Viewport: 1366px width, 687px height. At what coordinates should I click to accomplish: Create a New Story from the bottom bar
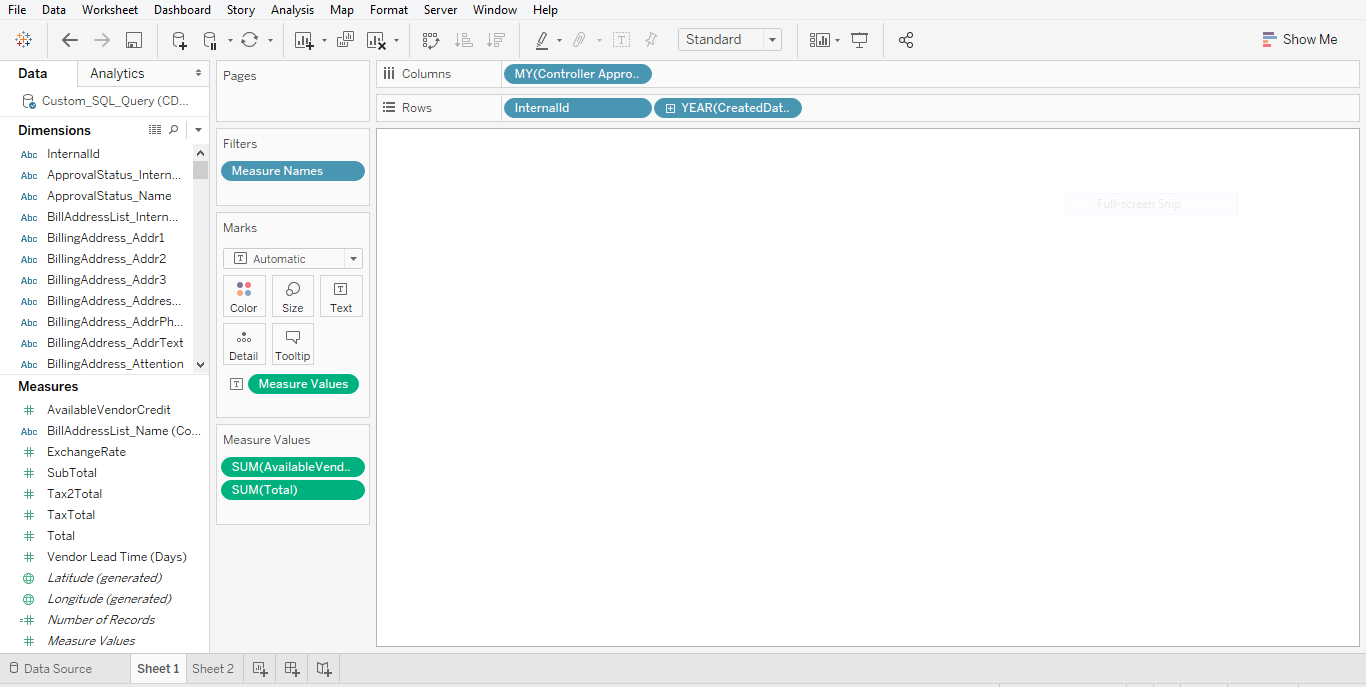pos(323,668)
